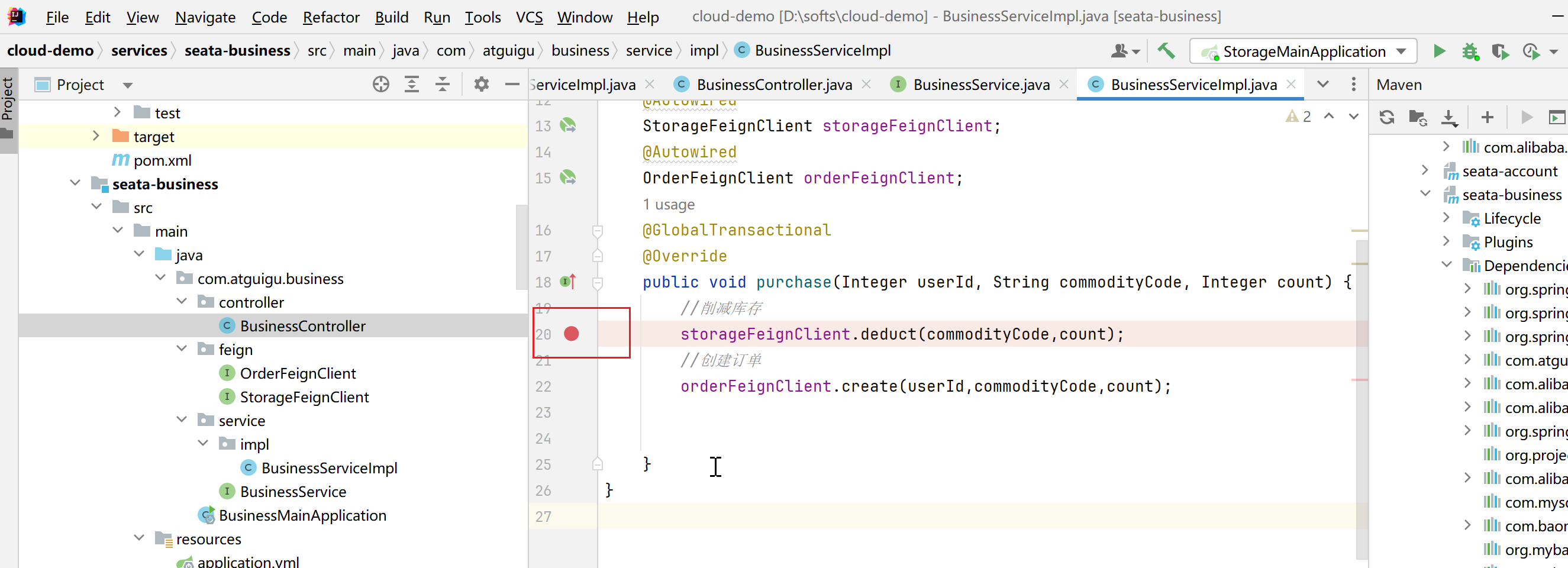Viewport: 1568px width, 568px height.
Task: Download Maven sources and documentation
Action: (1449, 118)
